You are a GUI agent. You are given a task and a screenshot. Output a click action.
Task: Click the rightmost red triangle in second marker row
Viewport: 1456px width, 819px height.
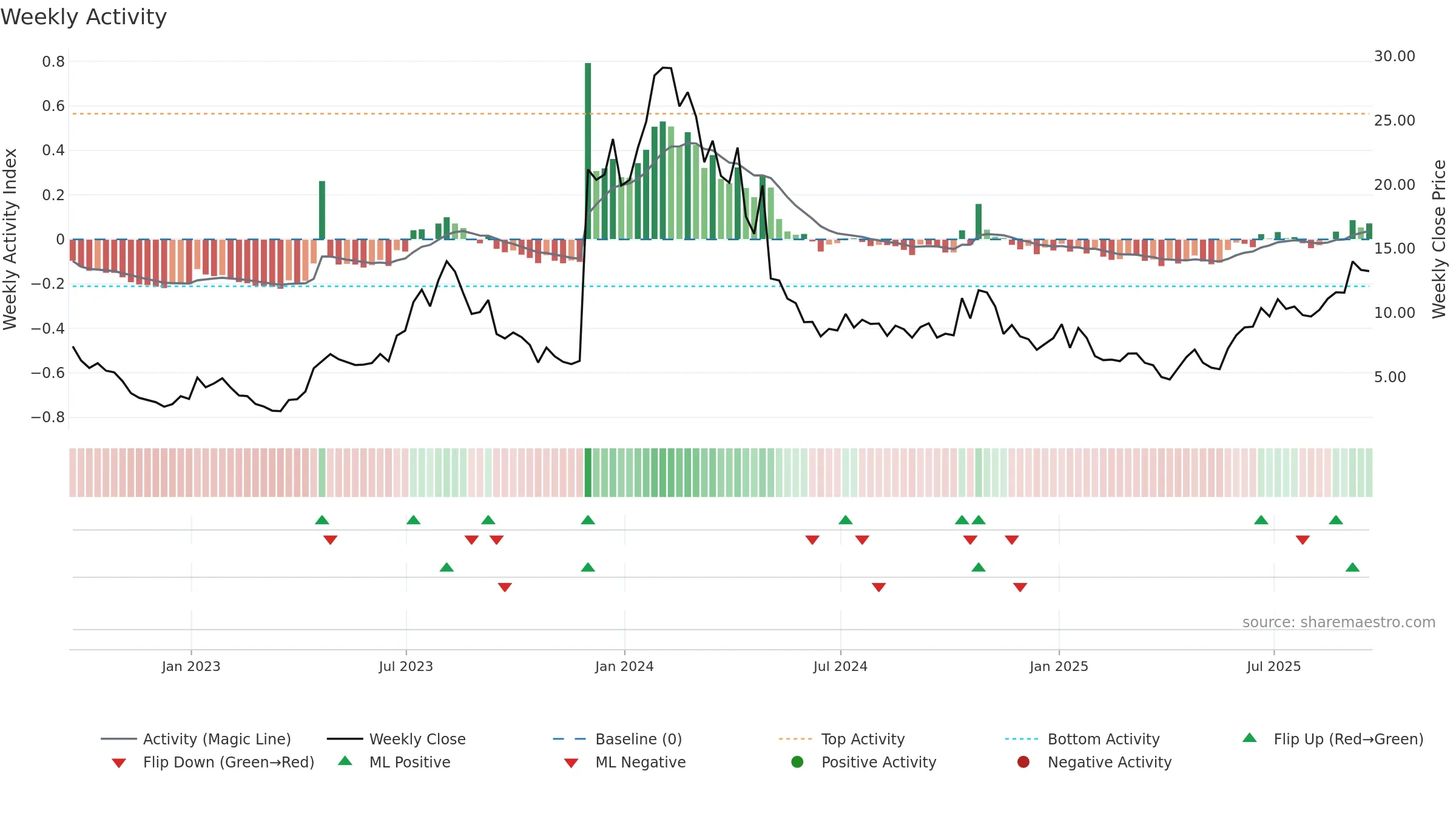[1020, 587]
